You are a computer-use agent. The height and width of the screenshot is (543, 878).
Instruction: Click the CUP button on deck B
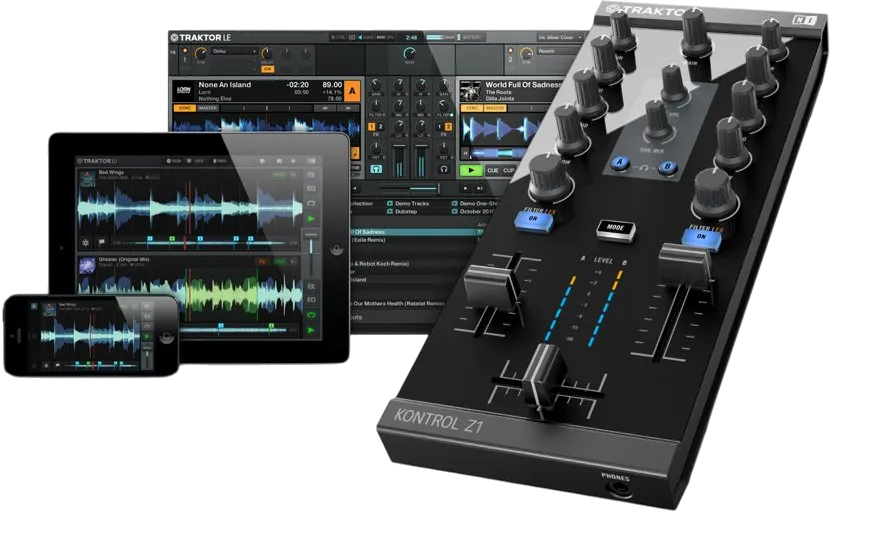point(508,170)
